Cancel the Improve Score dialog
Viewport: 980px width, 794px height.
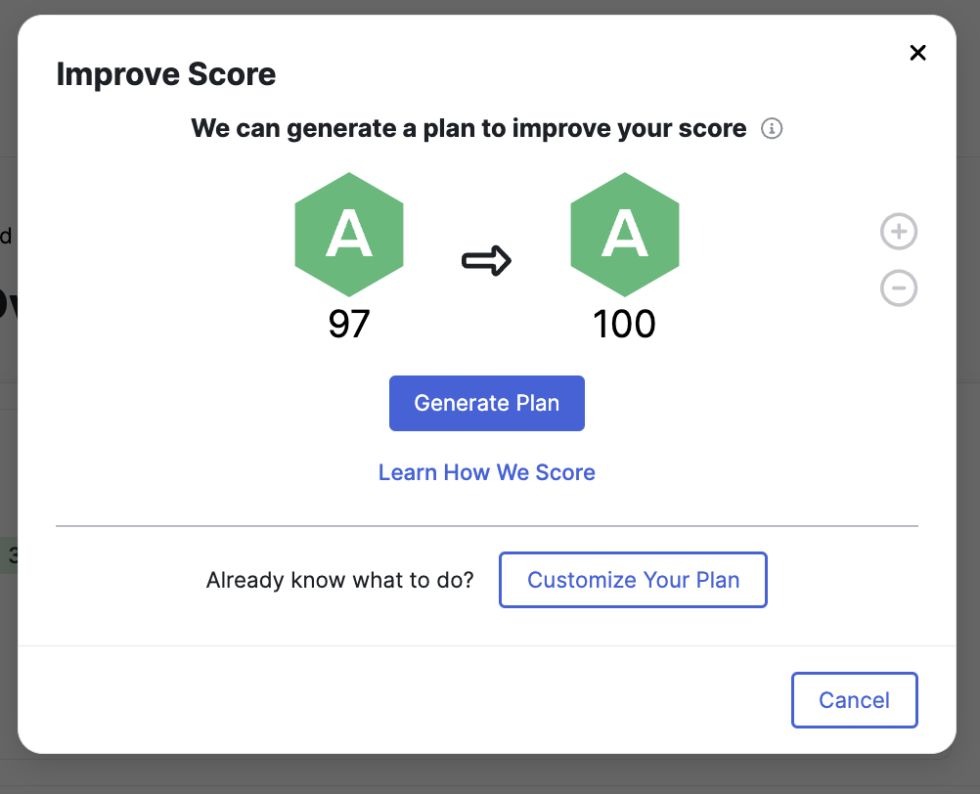click(854, 700)
